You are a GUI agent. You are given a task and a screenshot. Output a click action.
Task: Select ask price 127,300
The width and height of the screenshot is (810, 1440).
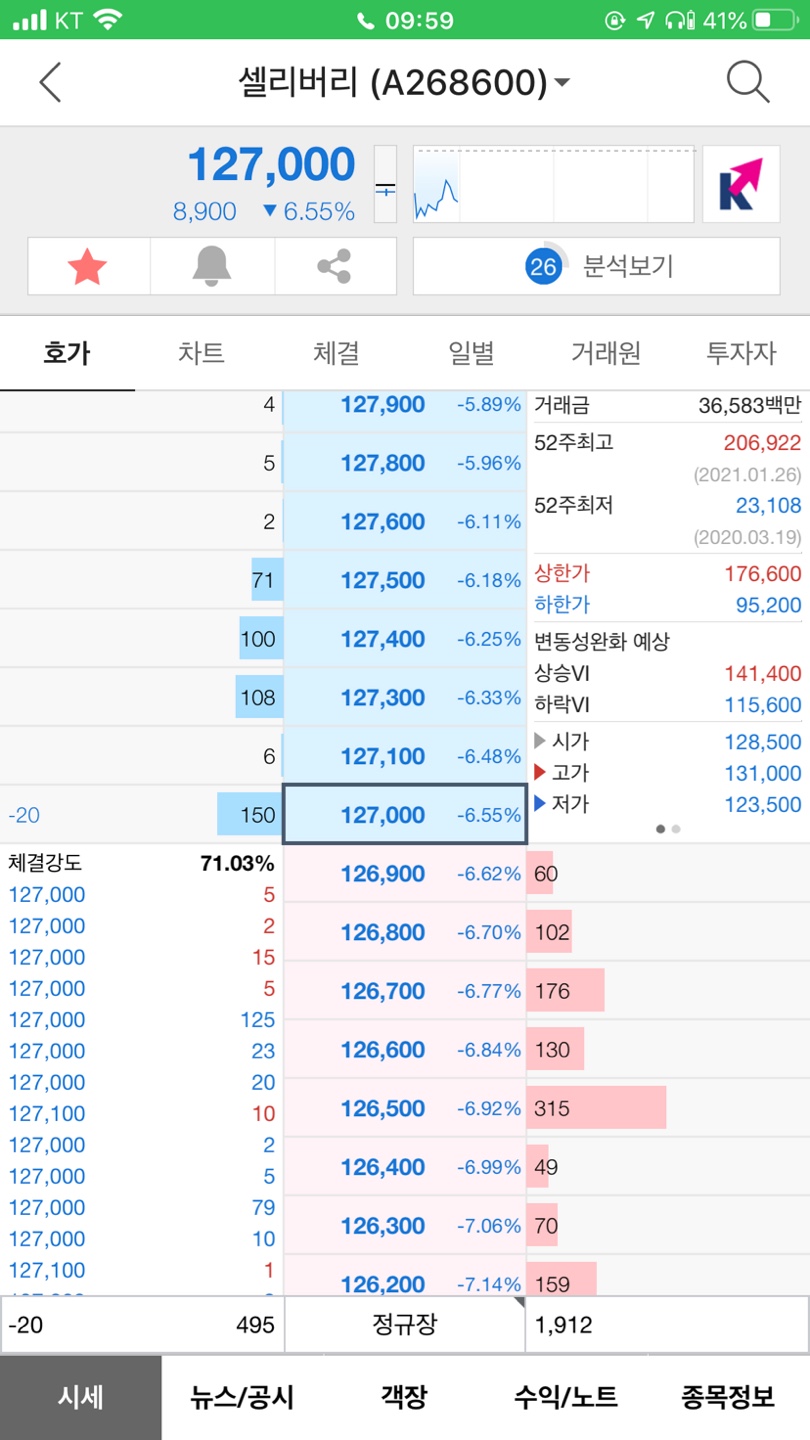[x=404, y=697]
